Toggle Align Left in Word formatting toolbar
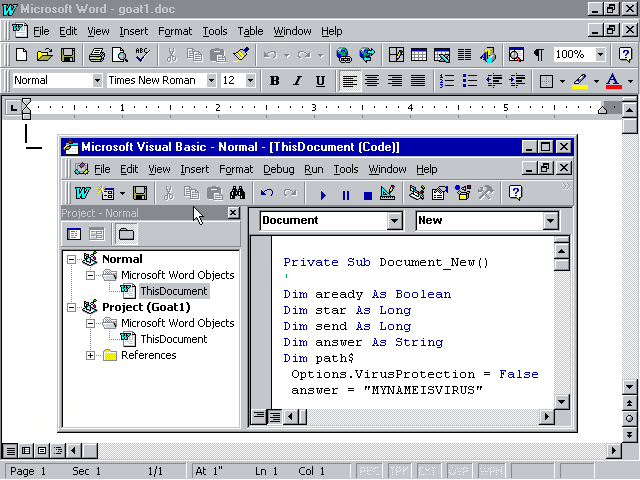Viewport: 640px width, 480px height. [350, 81]
